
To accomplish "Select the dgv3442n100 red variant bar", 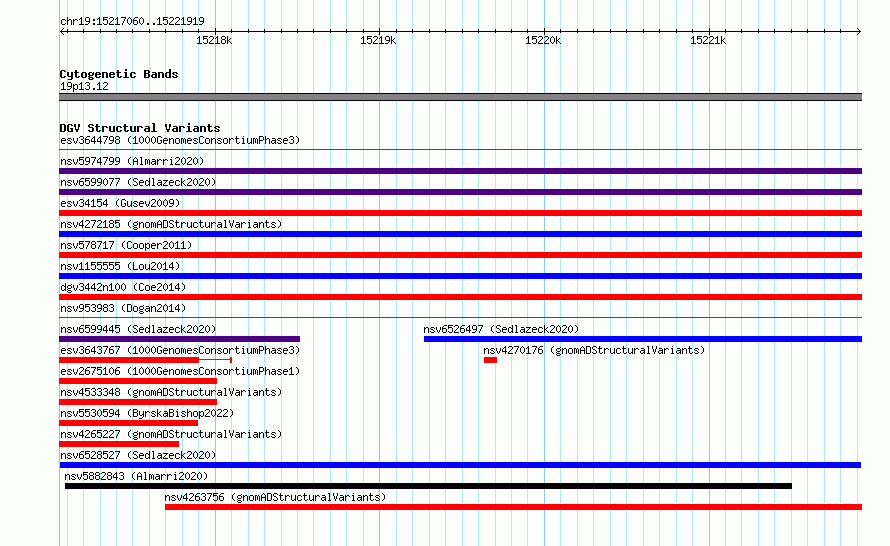I will [460, 297].
